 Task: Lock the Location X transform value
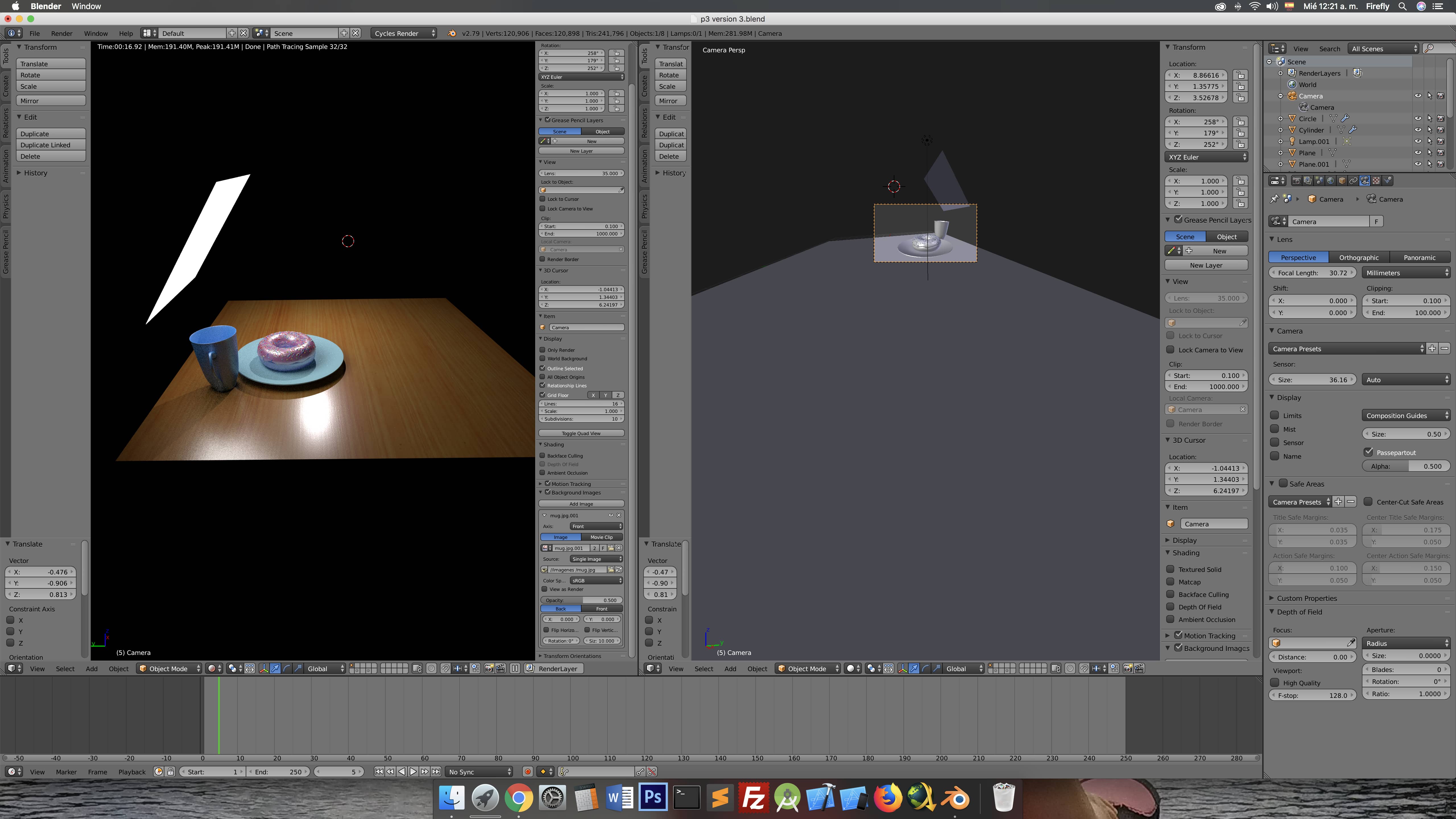(1240, 75)
